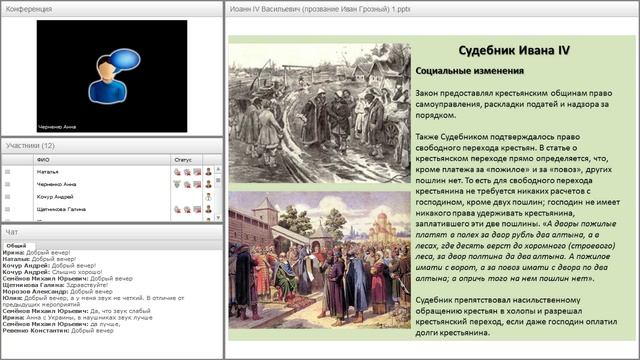Viewport: 640px width, 360px height.
Task: Select participant name Черненко Анна
Action: [x=56, y=184]
